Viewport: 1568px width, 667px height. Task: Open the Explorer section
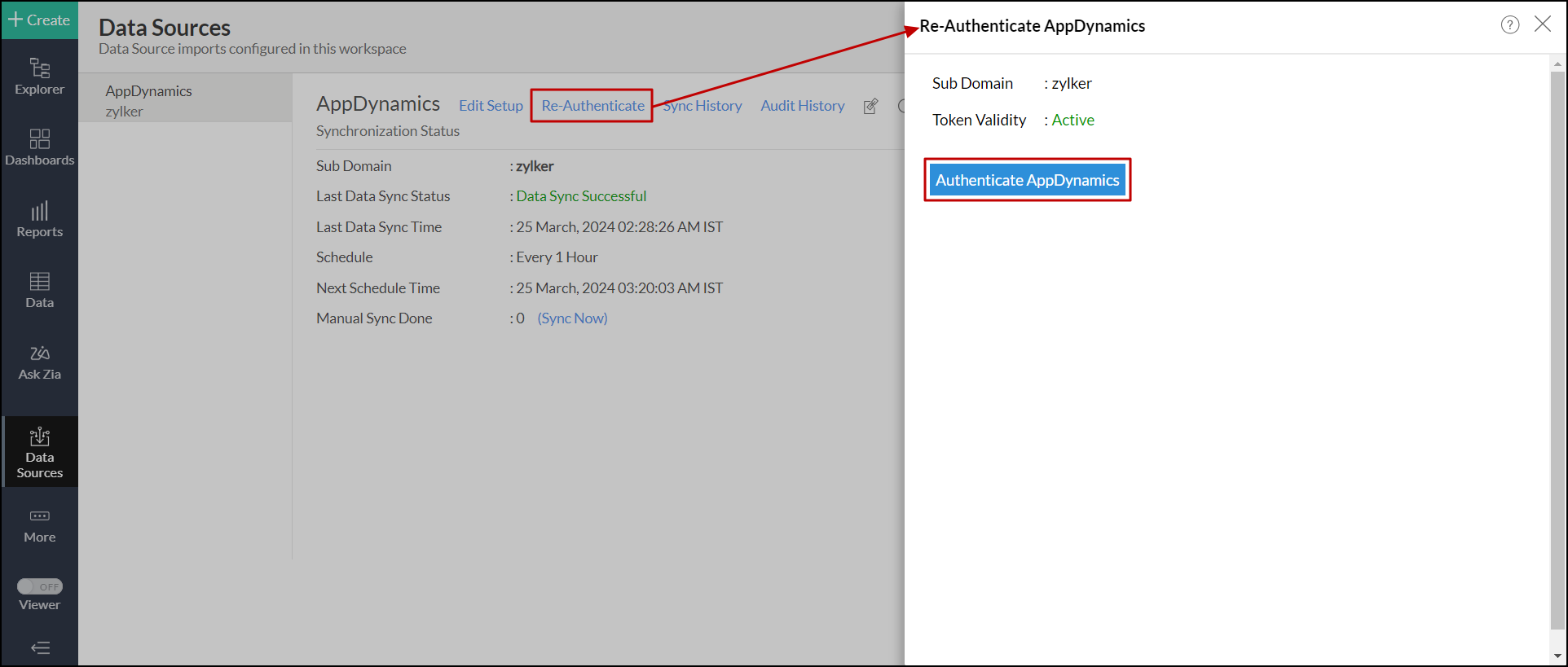click(x=39, y=77)
